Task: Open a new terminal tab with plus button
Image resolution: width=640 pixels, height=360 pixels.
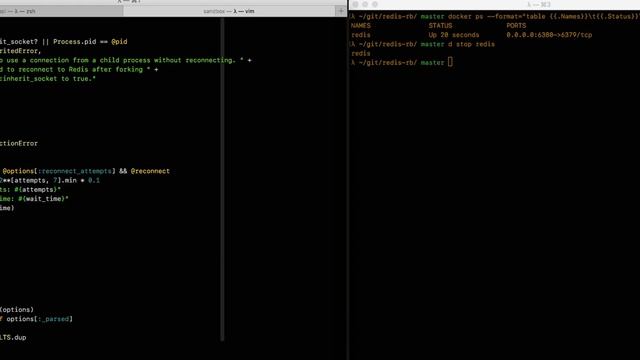Action: point(341,11)
